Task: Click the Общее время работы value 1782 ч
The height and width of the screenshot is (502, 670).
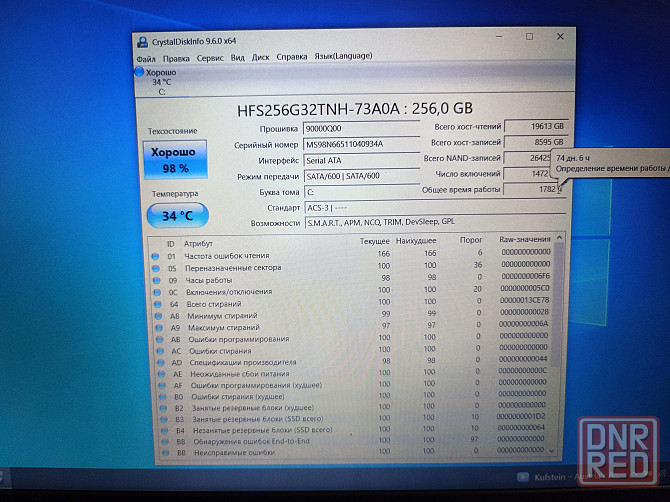Action: tap(535, 189)
